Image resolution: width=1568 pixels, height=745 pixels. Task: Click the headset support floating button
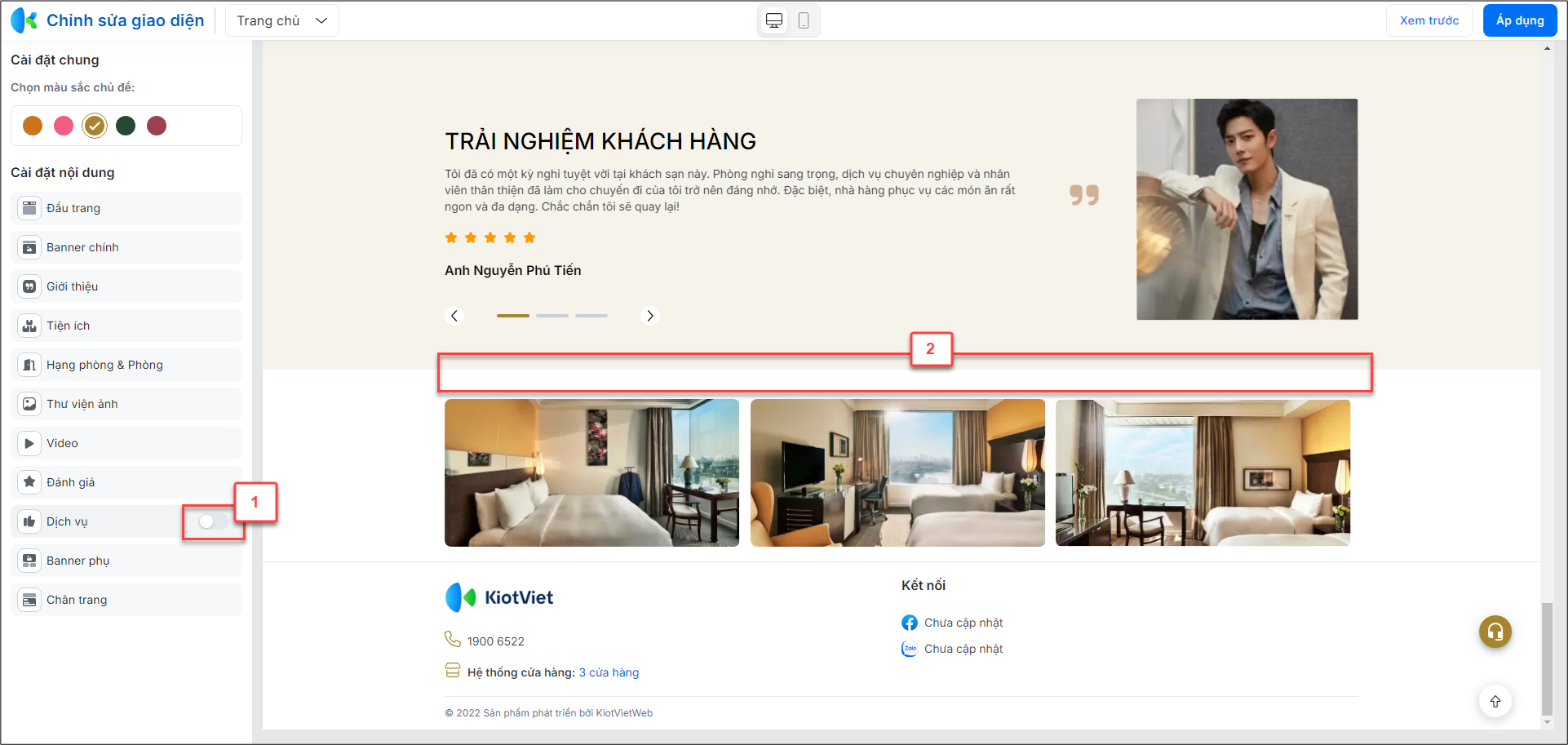click(x=1495, y=632)
